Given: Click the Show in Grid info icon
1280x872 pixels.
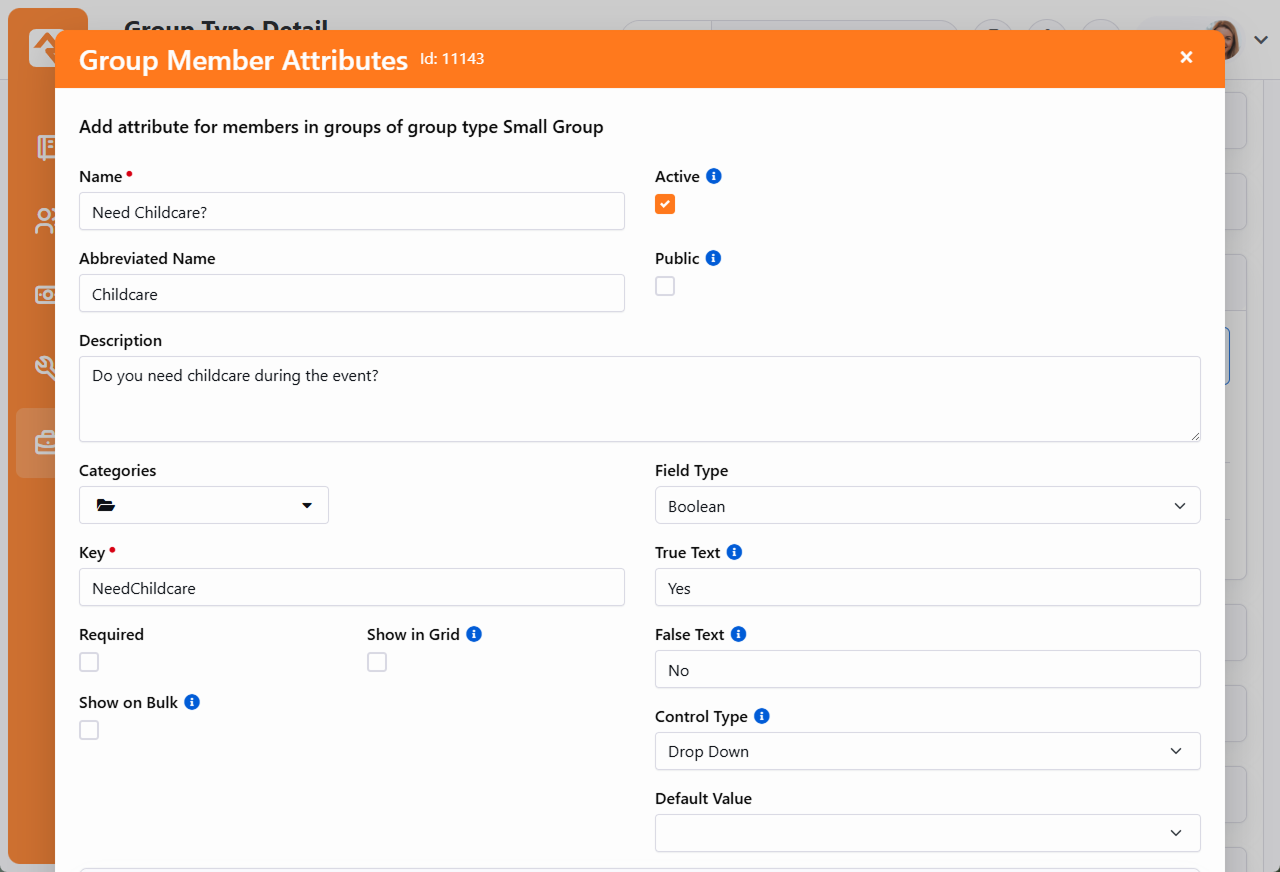Looking at the screenshot, I should 474,634.
